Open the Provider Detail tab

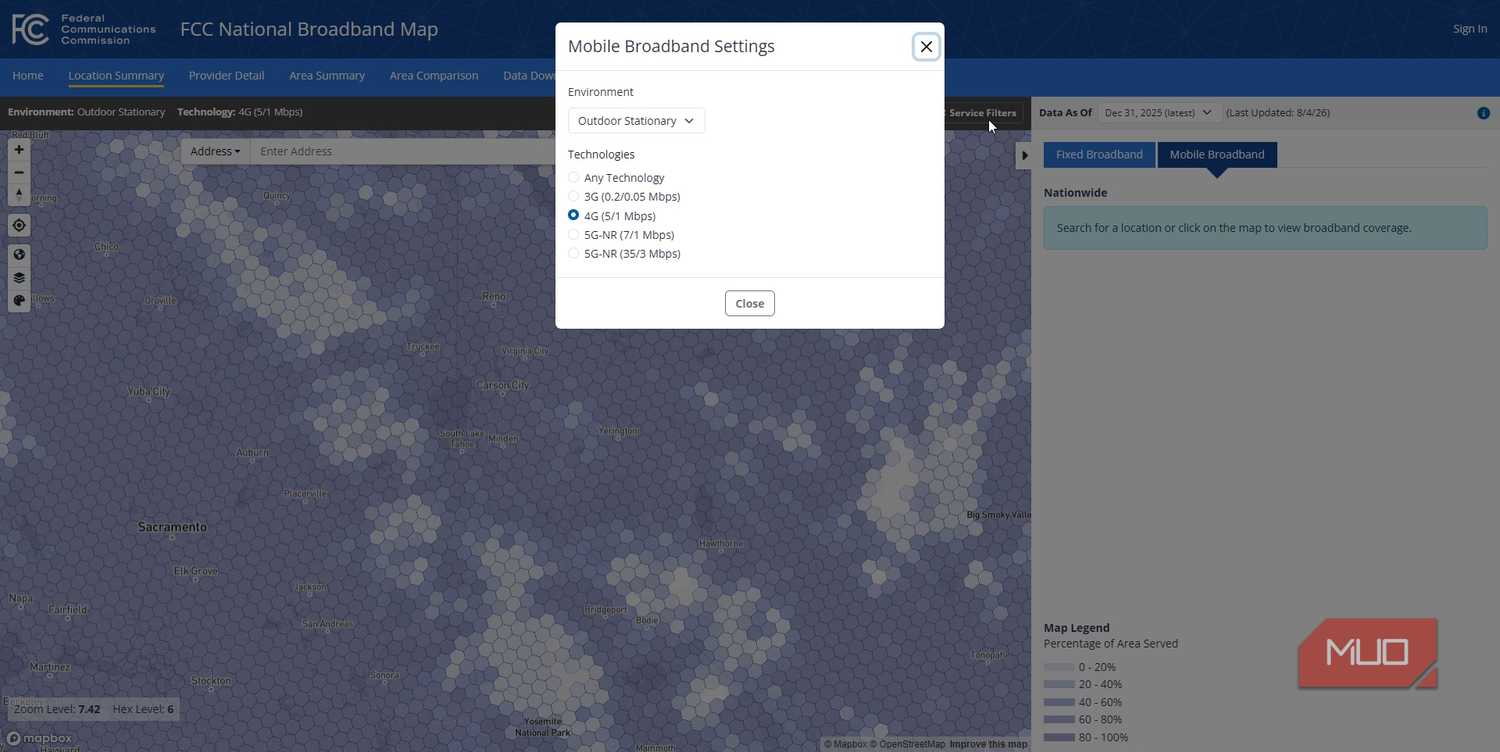pyautogui.click(x=227, y=76)
